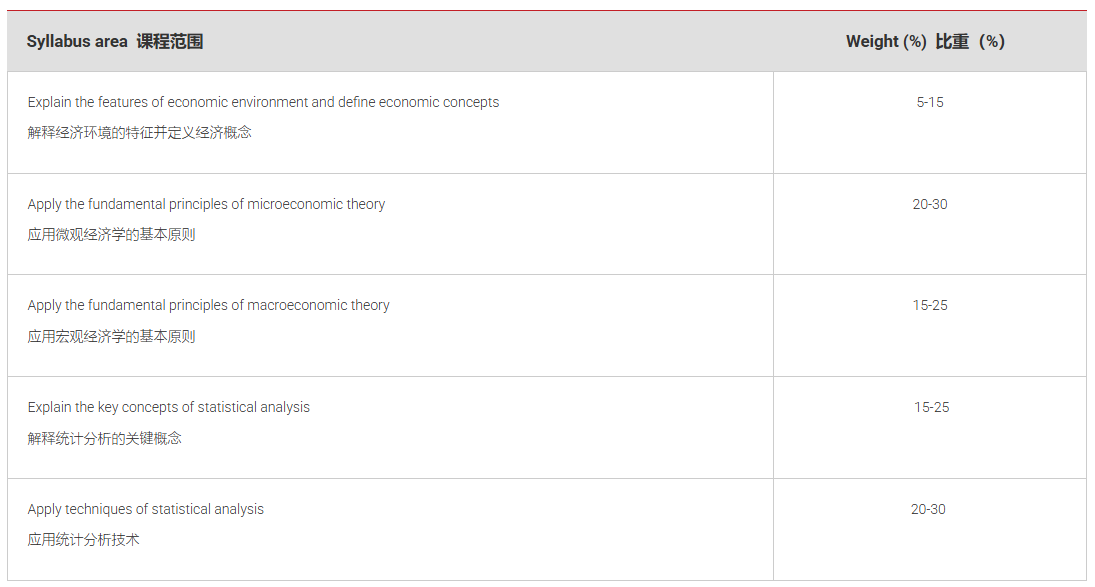Select the "Explain the features of economic environment" line
The width and height of the screenshot is (1095, 587).
pyautogui.click(x=263, y=102)
